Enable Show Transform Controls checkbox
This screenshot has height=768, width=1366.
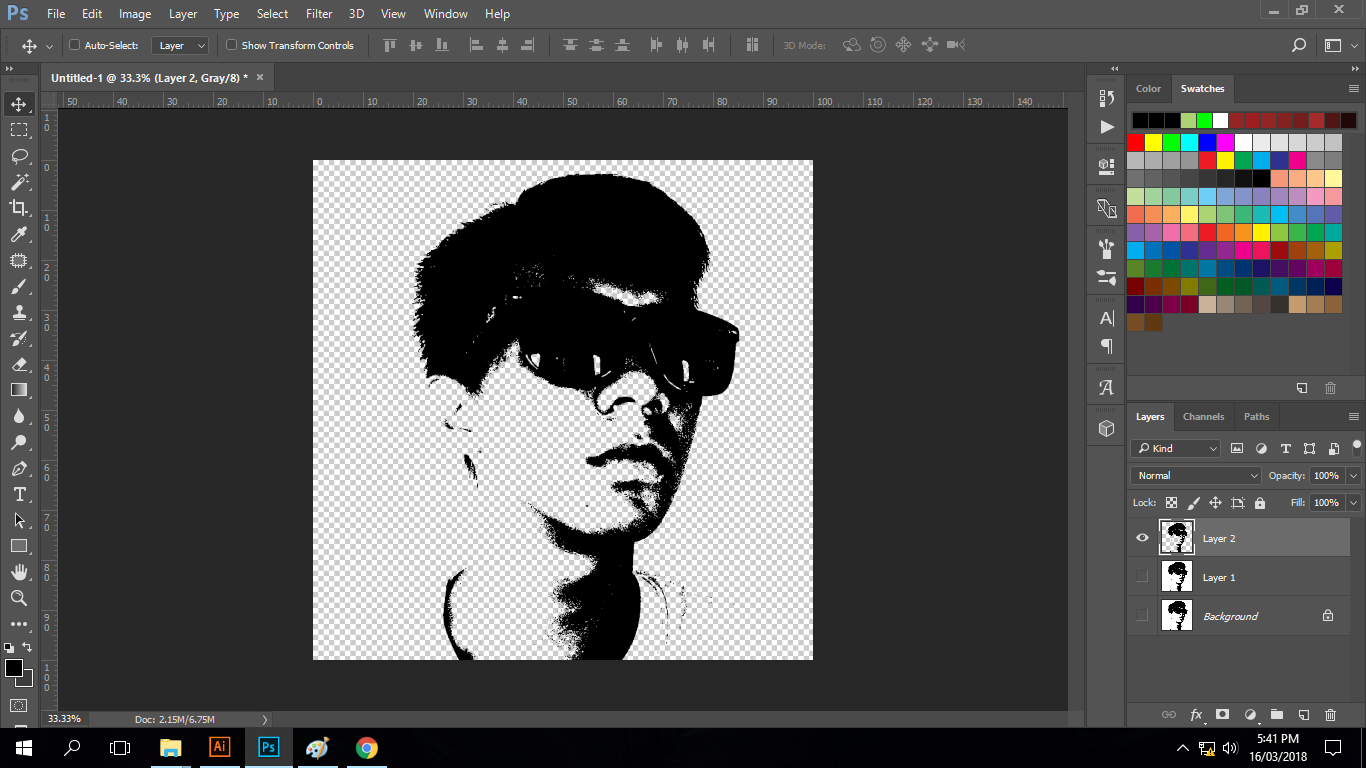pyautogui.click(x=232, y=45)
